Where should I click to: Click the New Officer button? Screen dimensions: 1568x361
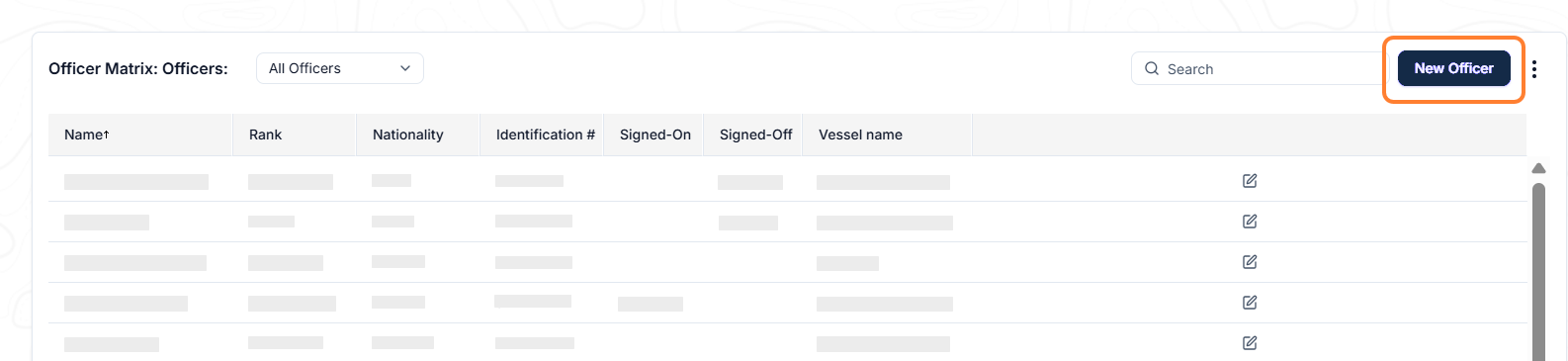coord(1453,68)
